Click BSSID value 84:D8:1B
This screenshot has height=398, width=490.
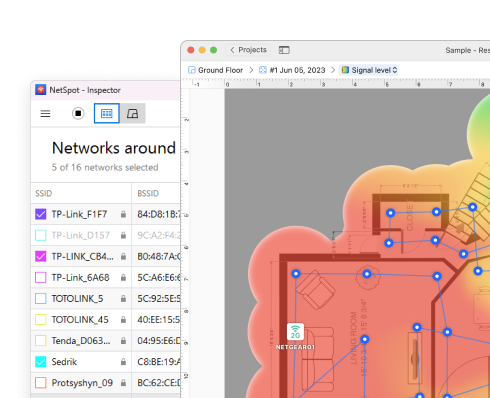point(159,214)
